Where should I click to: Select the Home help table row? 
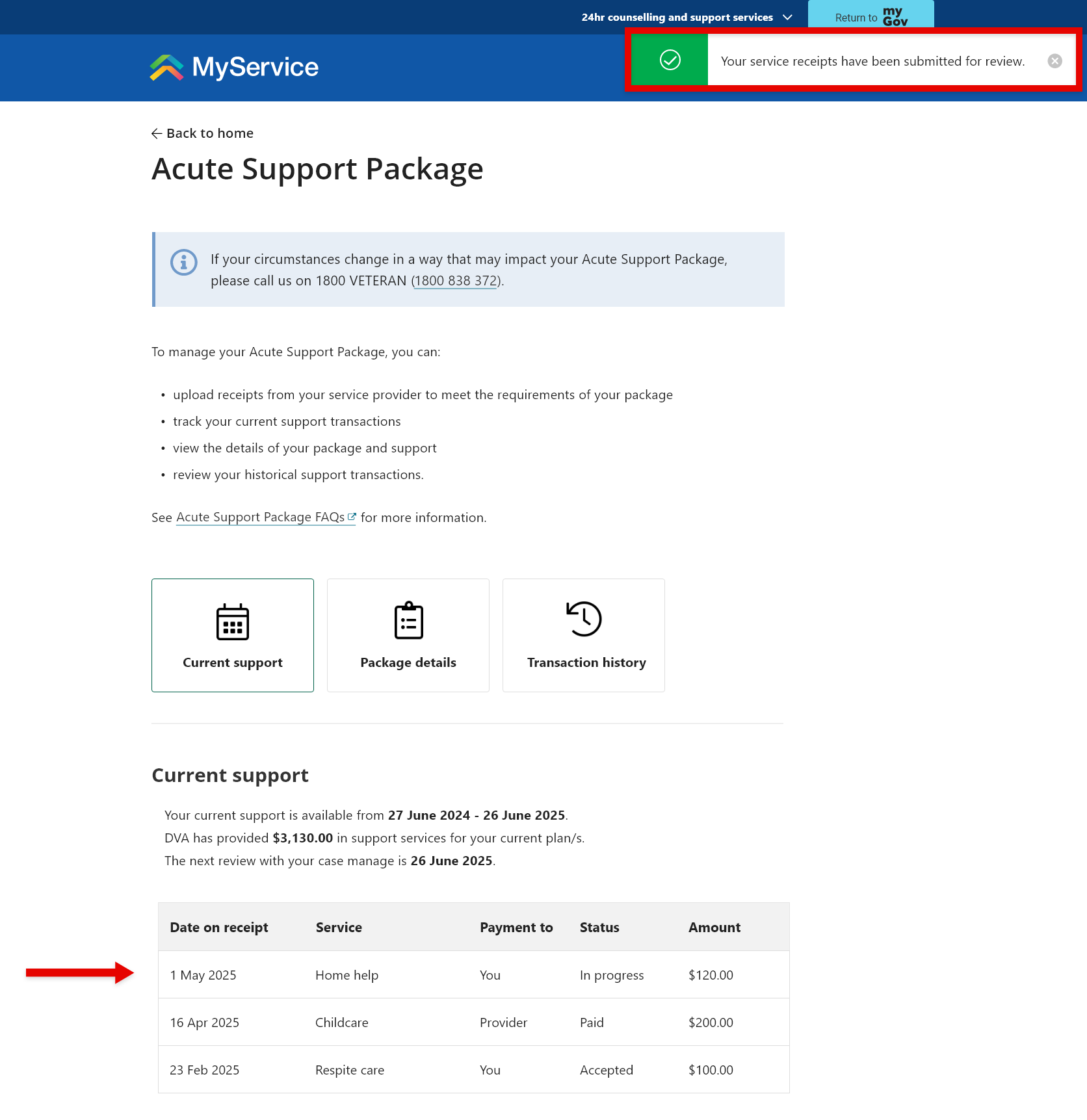pyautogui.click(x=455, y=974)
